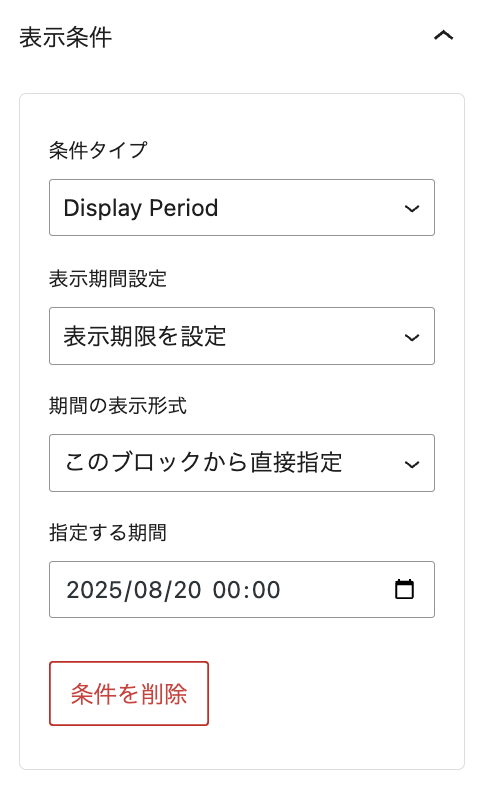Select the hour segment of the time

pos(225,590)
